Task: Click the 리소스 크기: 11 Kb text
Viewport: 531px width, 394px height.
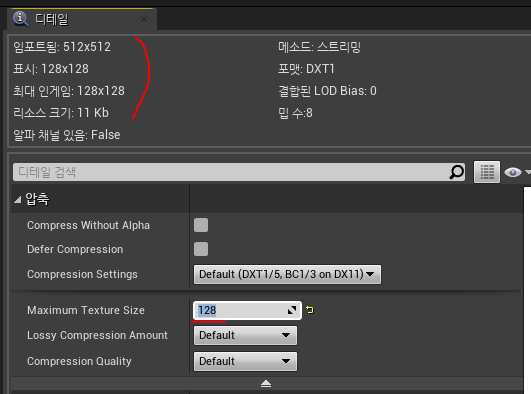Action: point(61,113)
